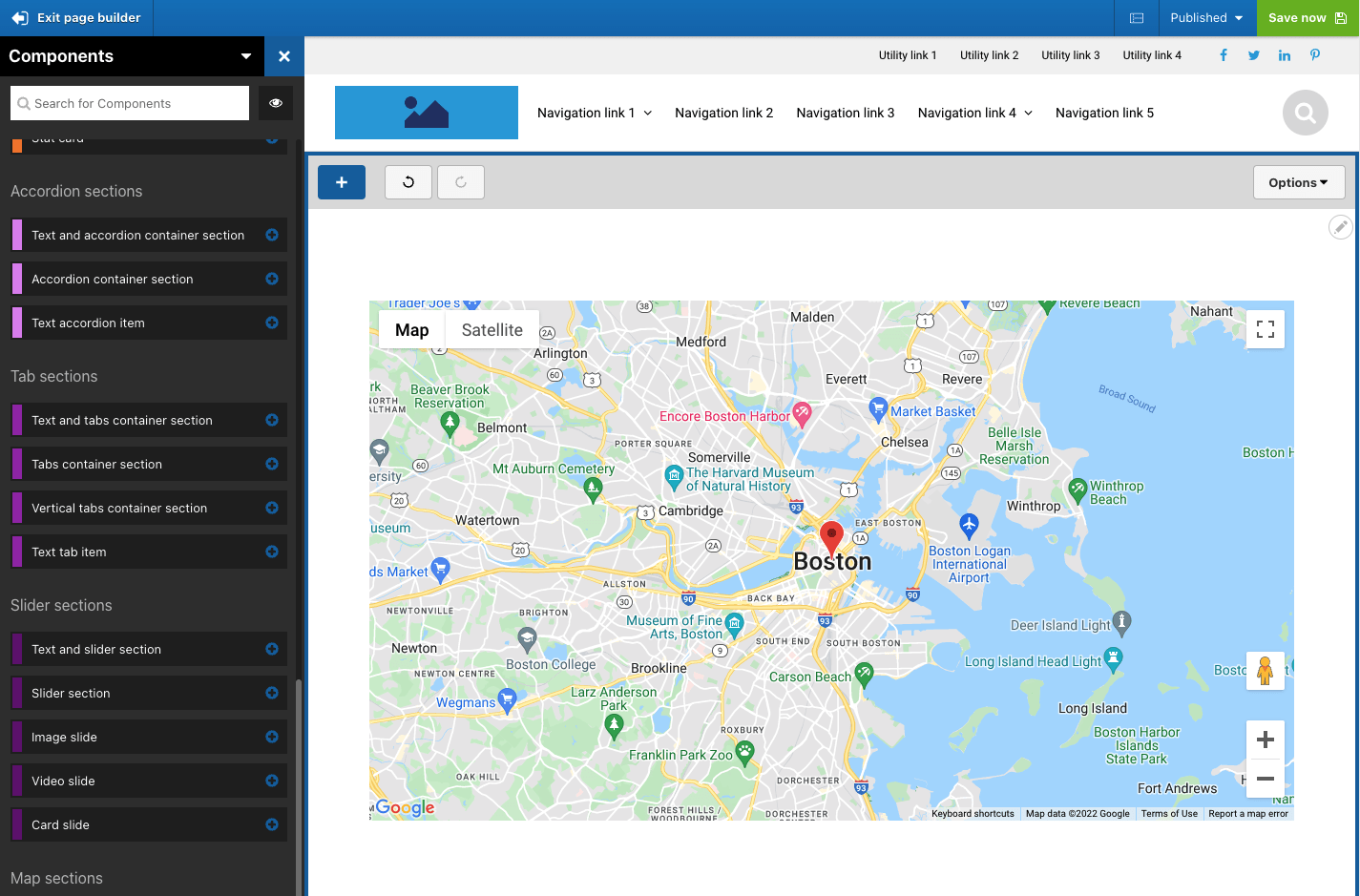Select the Vertical tabs container section row
This screenshot has height=896, width=1360.
[x=149, y=508]
